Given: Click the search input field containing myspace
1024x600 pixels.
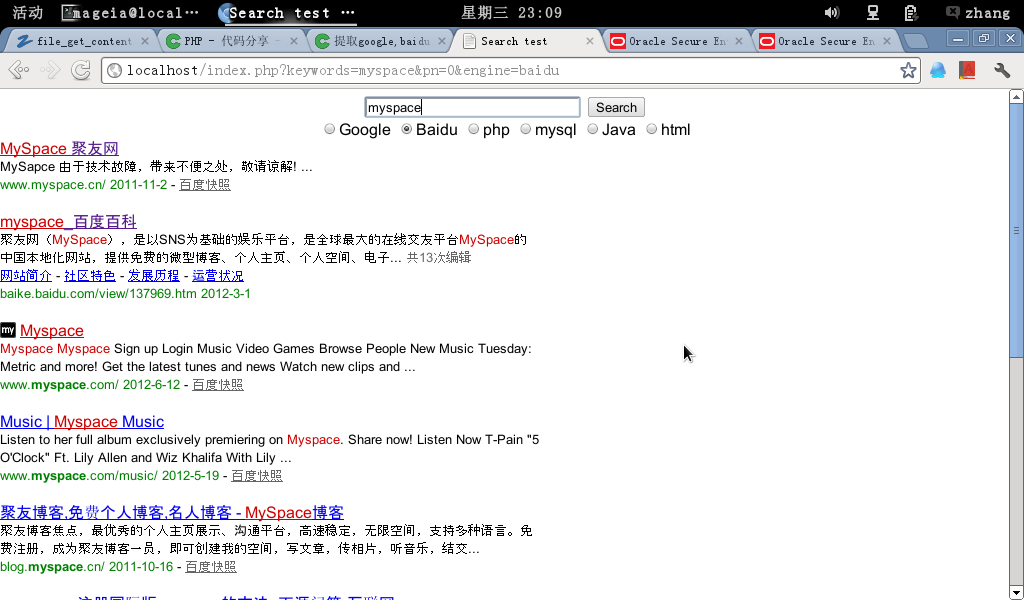Looking at the screenshot, I should [472, 107].
